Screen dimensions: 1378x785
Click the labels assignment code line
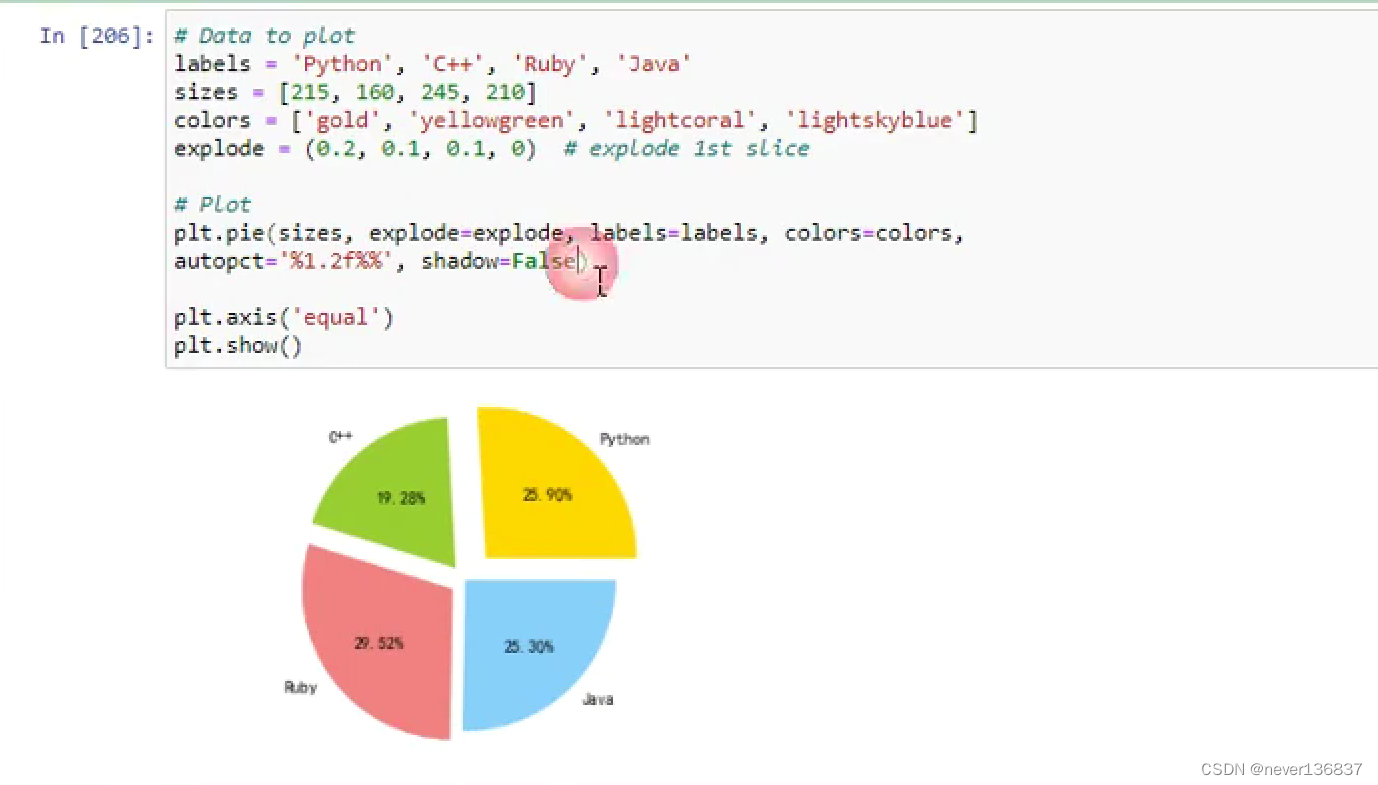[x=433, y=64]
